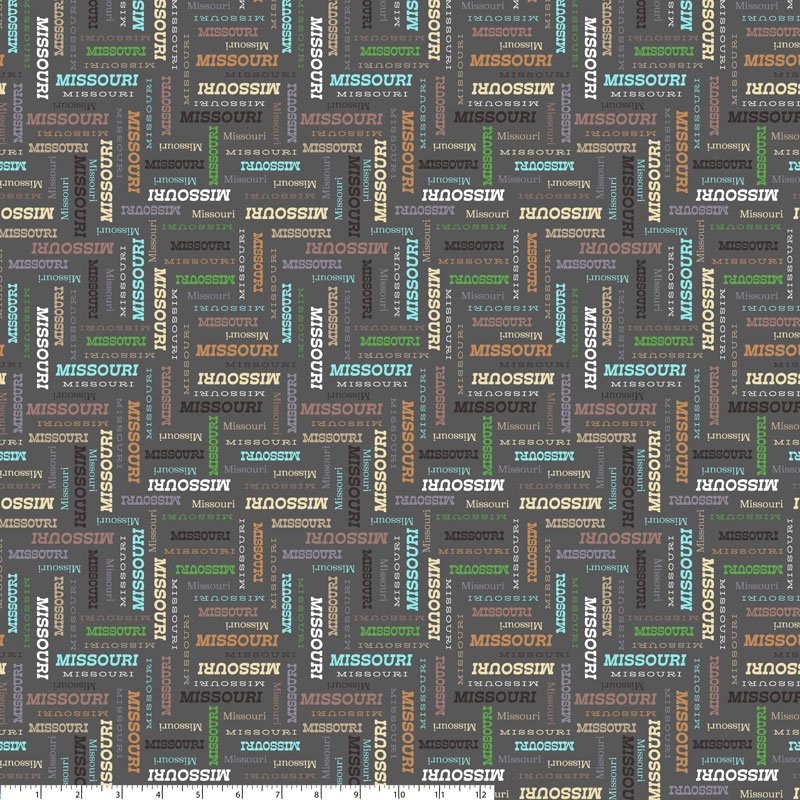This screenshot has height=800, width=800.
Task: Click the 11 inch ruler marking
Action: point(440,793)
